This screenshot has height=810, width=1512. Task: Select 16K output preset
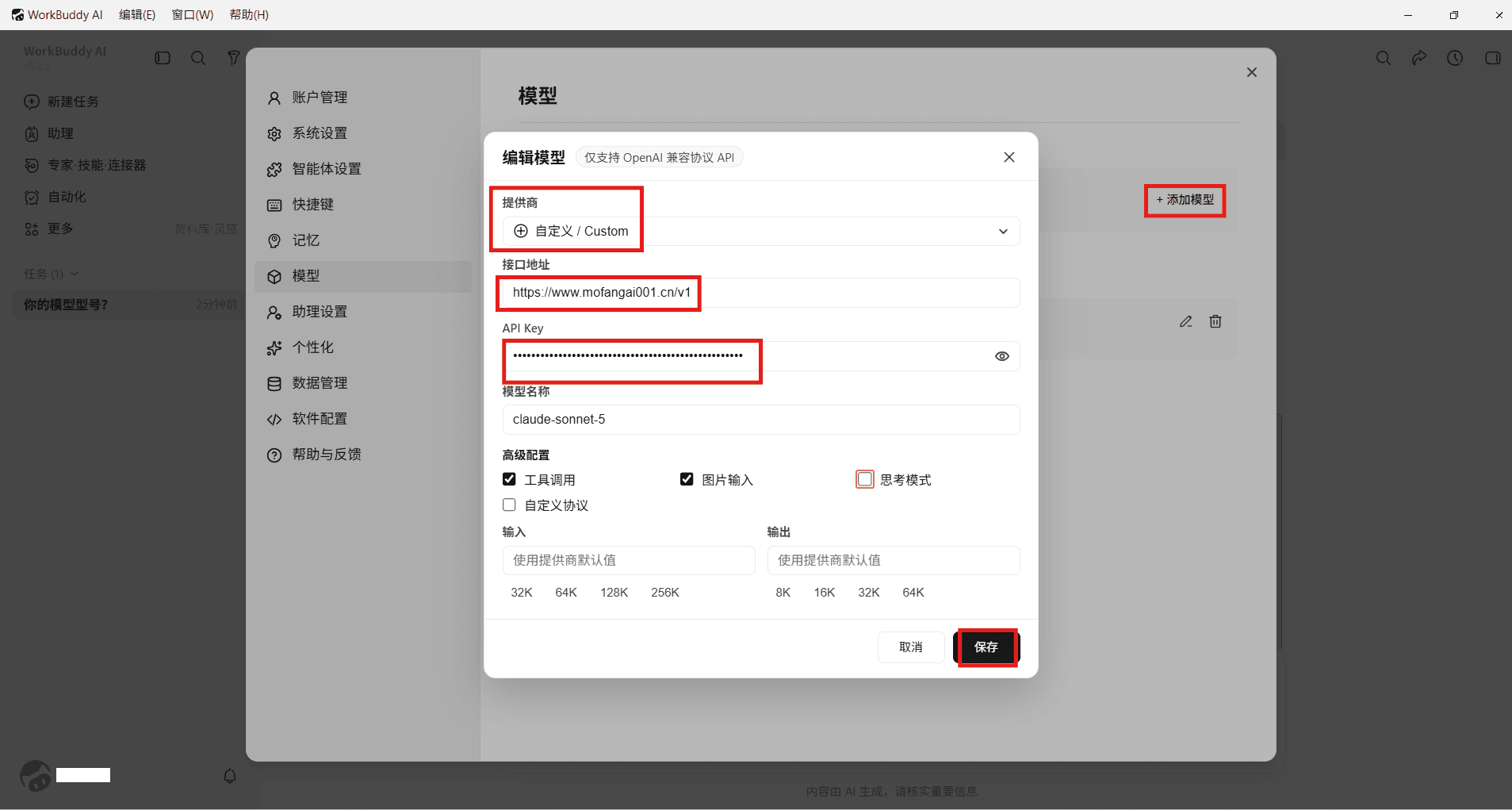(x=825, y=593)
